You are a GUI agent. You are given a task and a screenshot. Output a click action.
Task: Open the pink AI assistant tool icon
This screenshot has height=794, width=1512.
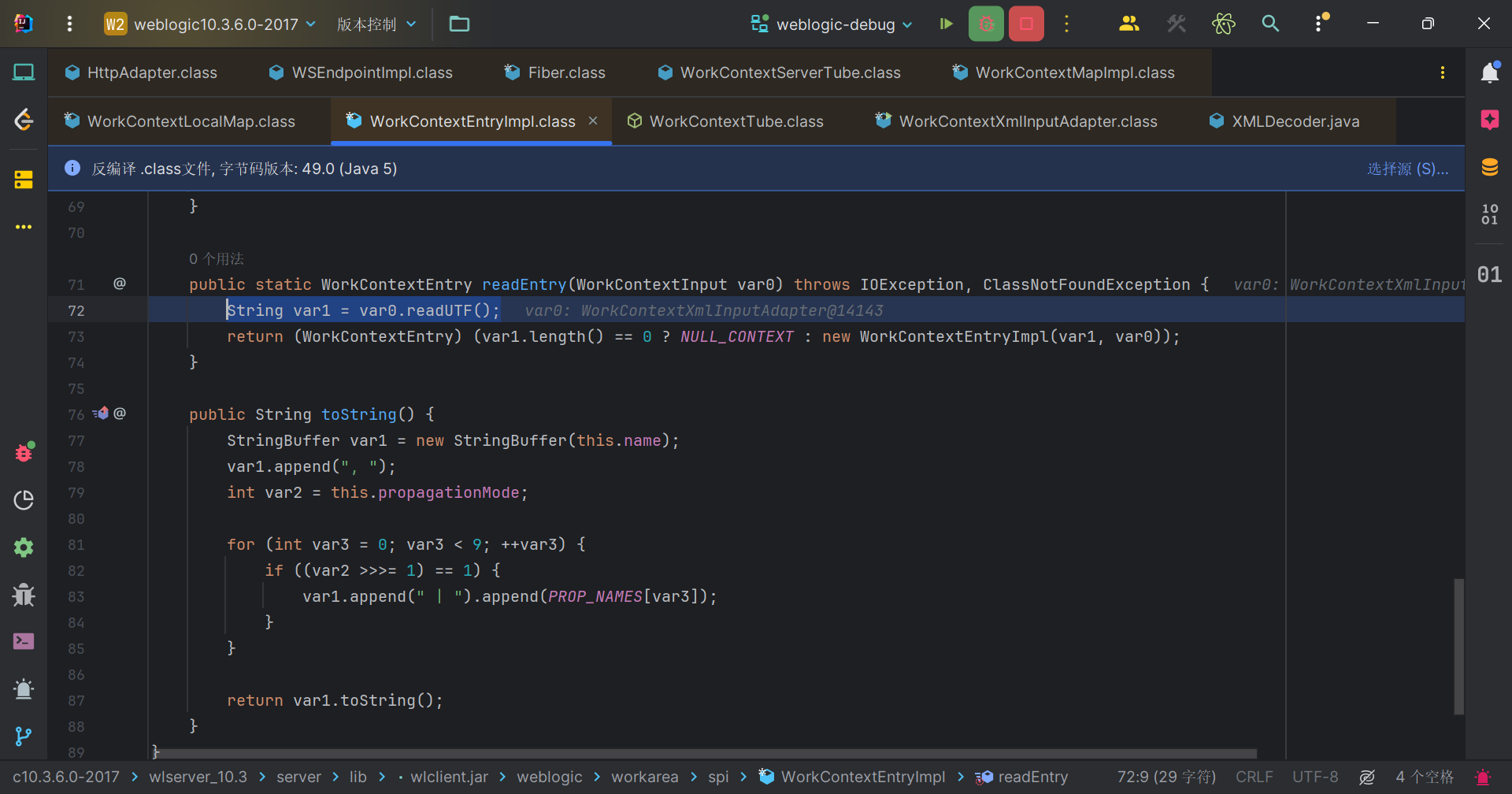1489,120
